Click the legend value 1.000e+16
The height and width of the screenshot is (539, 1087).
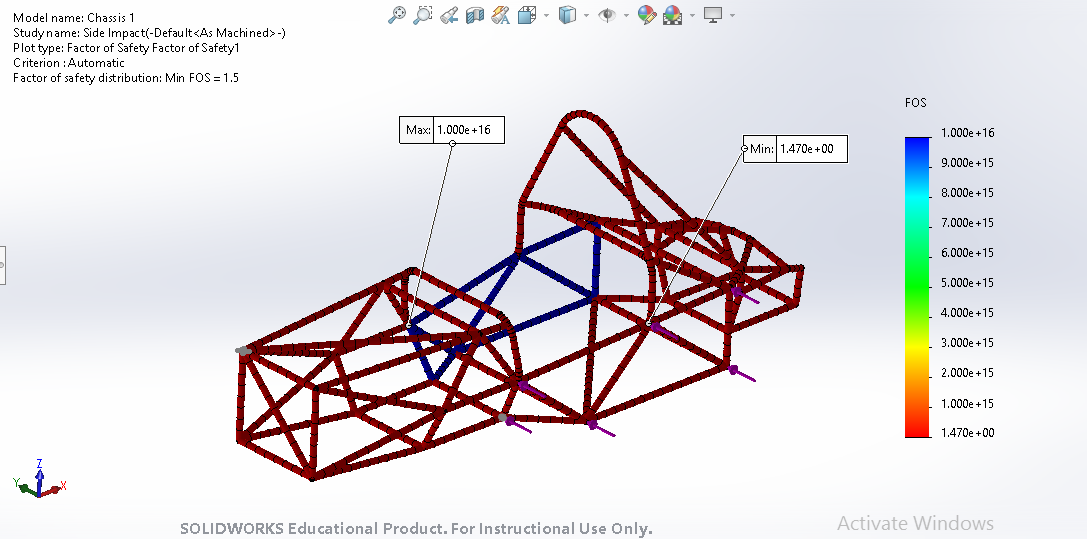point(967,133)
